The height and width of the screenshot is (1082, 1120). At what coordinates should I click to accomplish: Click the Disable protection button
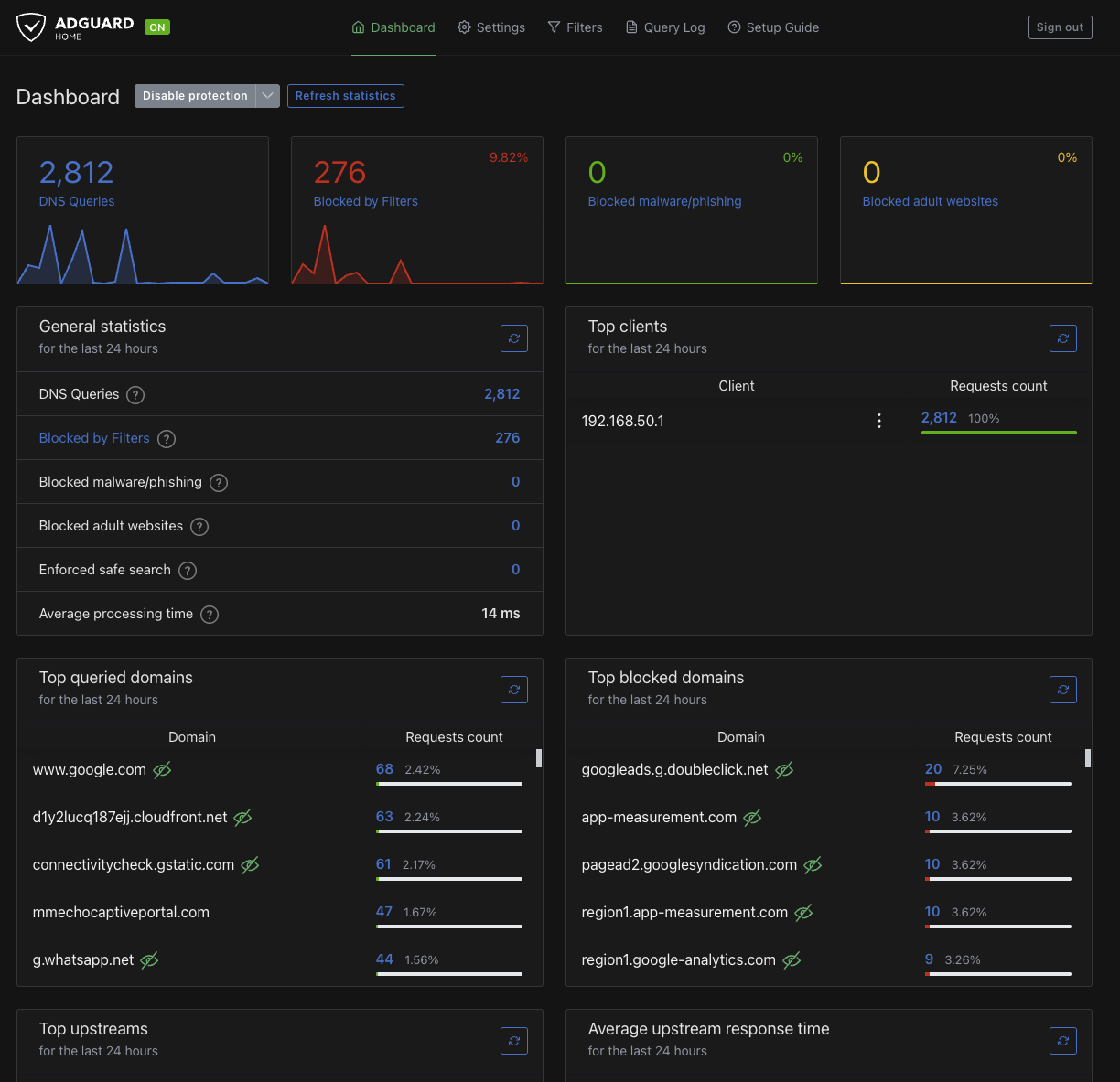[x=195, y=96]
